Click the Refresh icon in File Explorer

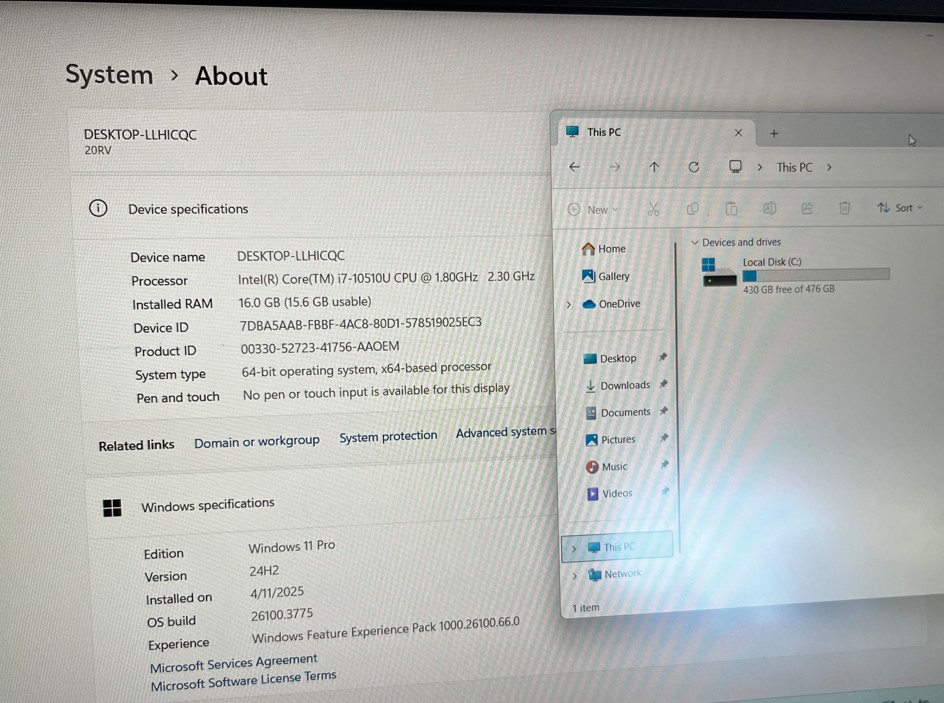tap(694, 167)
